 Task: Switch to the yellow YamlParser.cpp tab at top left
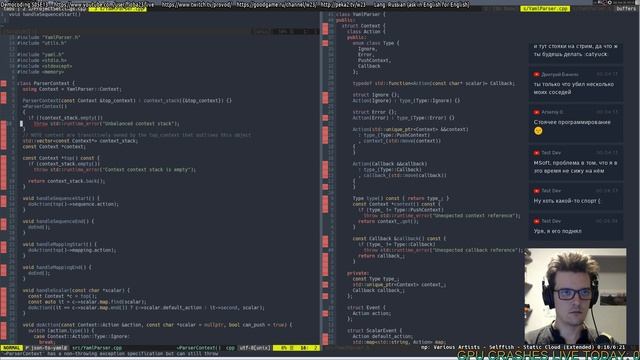pyautogui.click(x=118, y=9)
